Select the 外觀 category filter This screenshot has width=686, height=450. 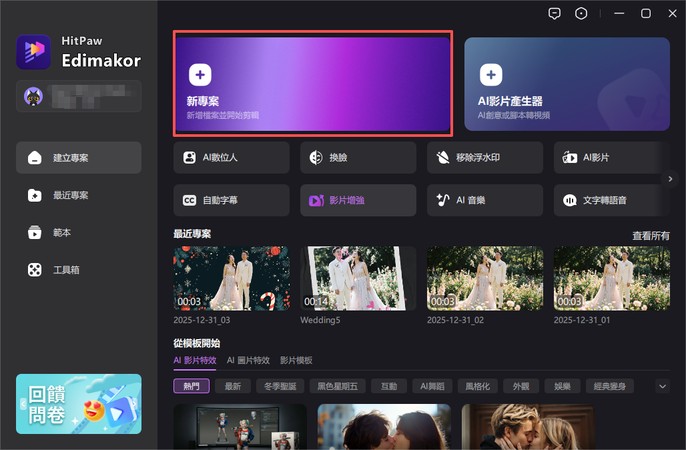coord(521,386)
